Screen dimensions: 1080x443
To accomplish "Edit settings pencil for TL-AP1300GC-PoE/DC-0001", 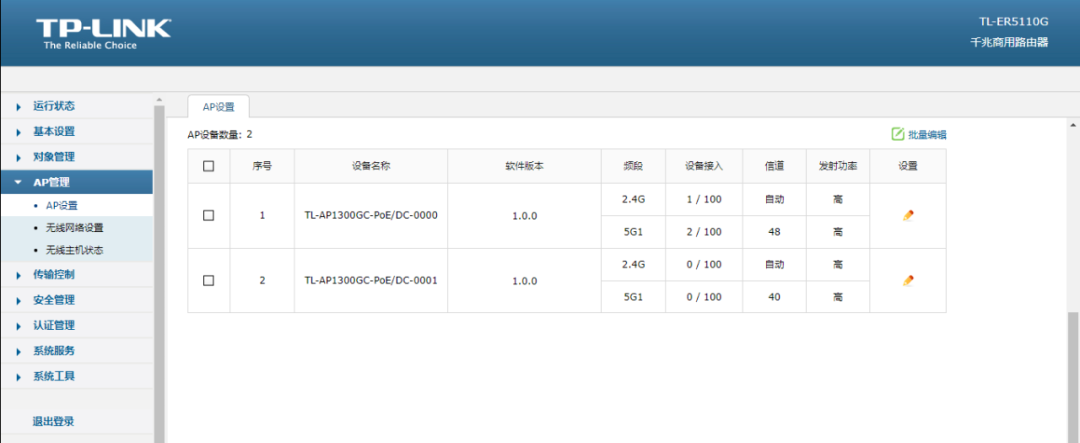I will point(908,280).
